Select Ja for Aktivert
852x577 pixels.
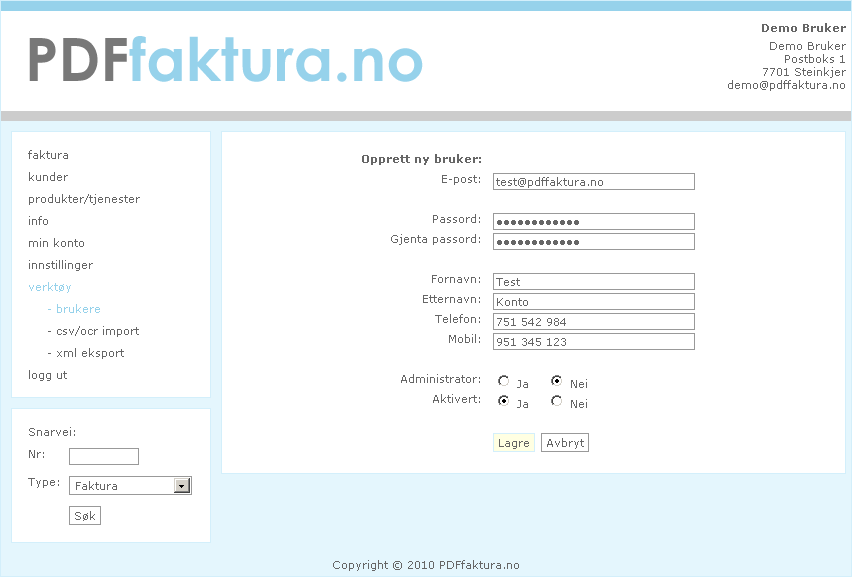[x=504, y=401]
